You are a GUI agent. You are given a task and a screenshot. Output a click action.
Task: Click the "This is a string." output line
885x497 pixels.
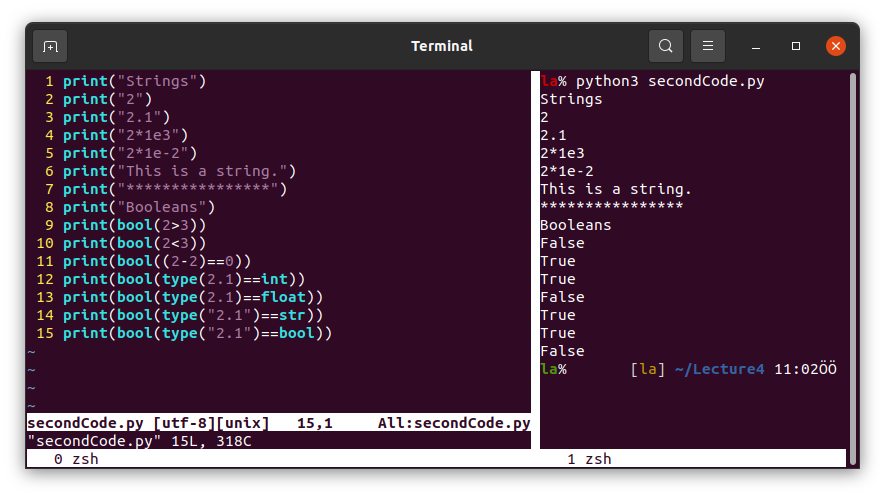pyautogui.click(x=615, y=189)
